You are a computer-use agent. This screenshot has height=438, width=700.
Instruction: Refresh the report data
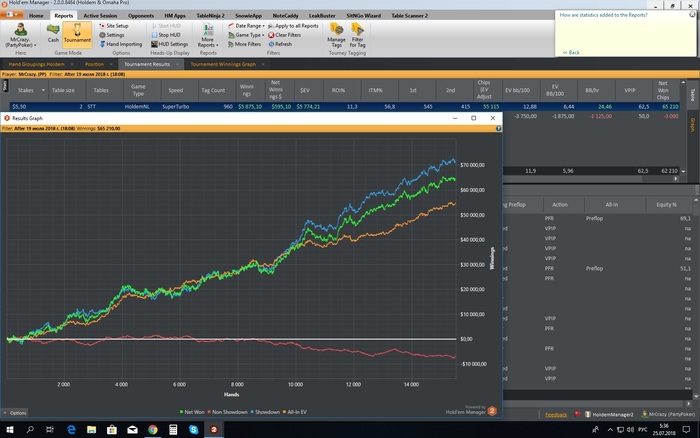[x=280, y=44]
